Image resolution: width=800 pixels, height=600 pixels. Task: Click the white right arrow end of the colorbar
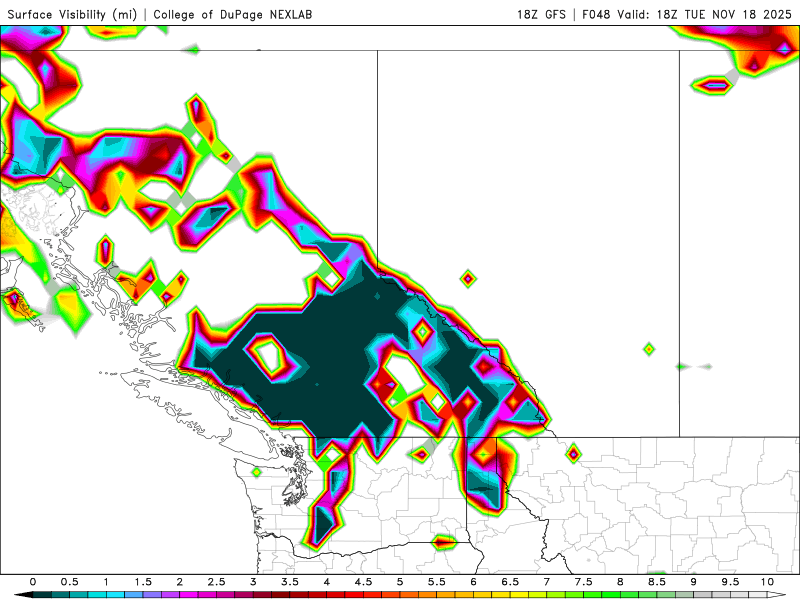[777, 595]
